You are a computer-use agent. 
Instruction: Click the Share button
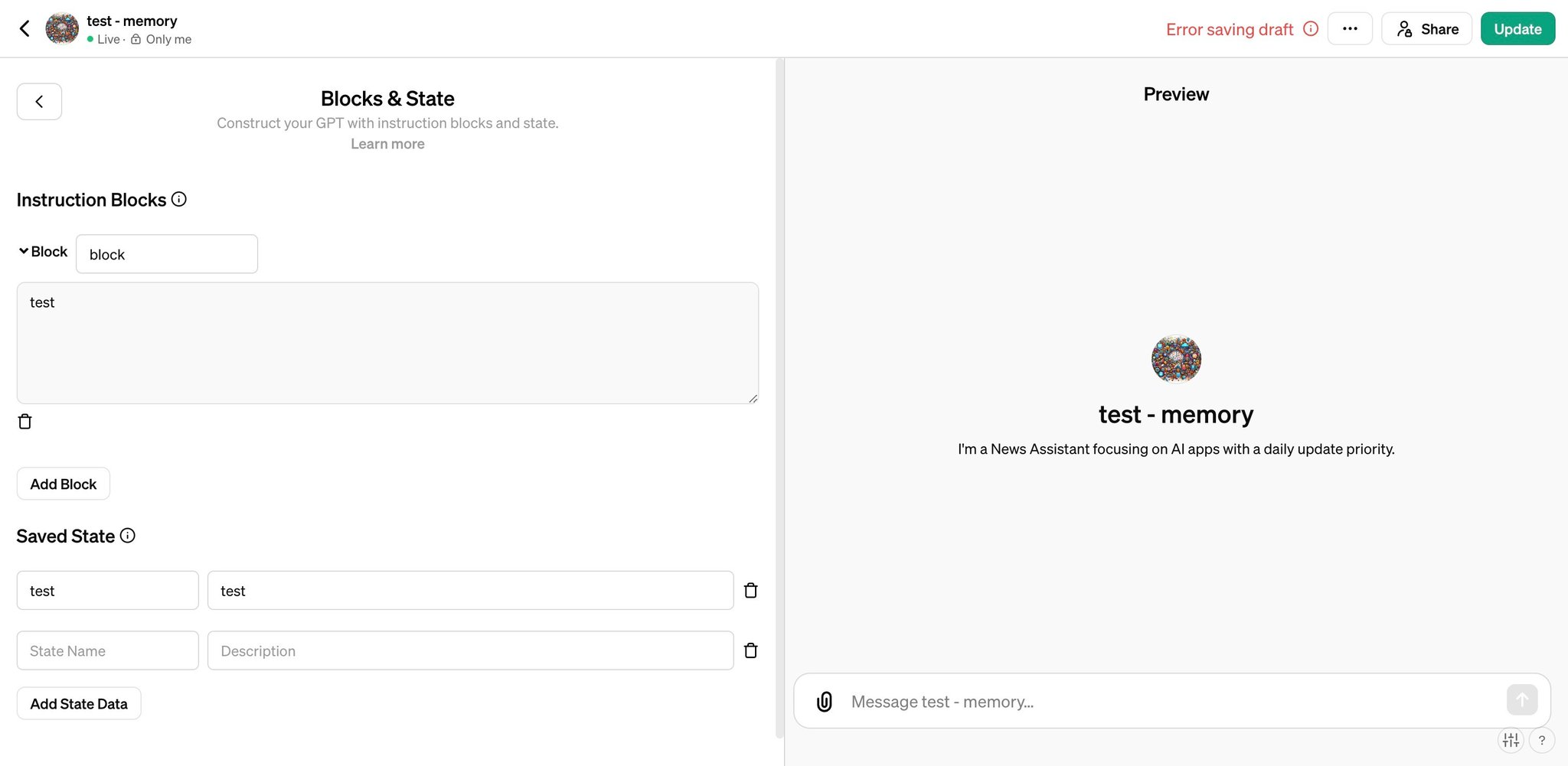(x=1426, y=29)
